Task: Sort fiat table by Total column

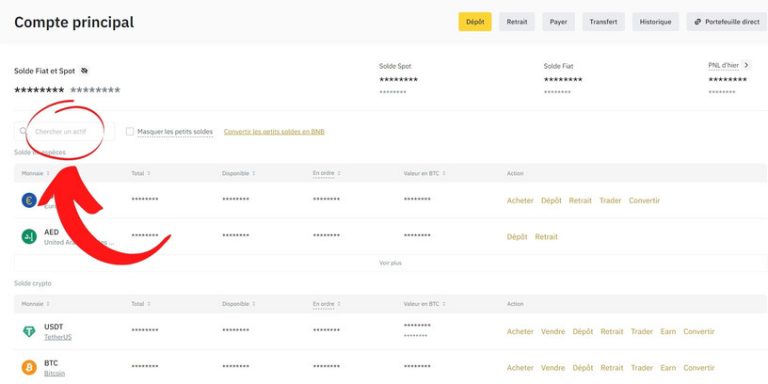Action: [x=141, y=173]
